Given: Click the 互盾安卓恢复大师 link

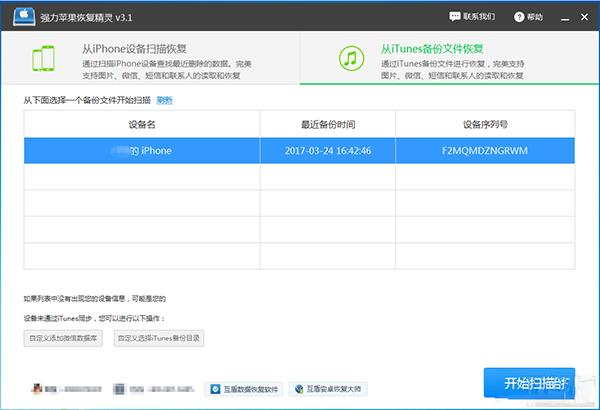Looking at the screenshot, I should (x=328, y=389).
